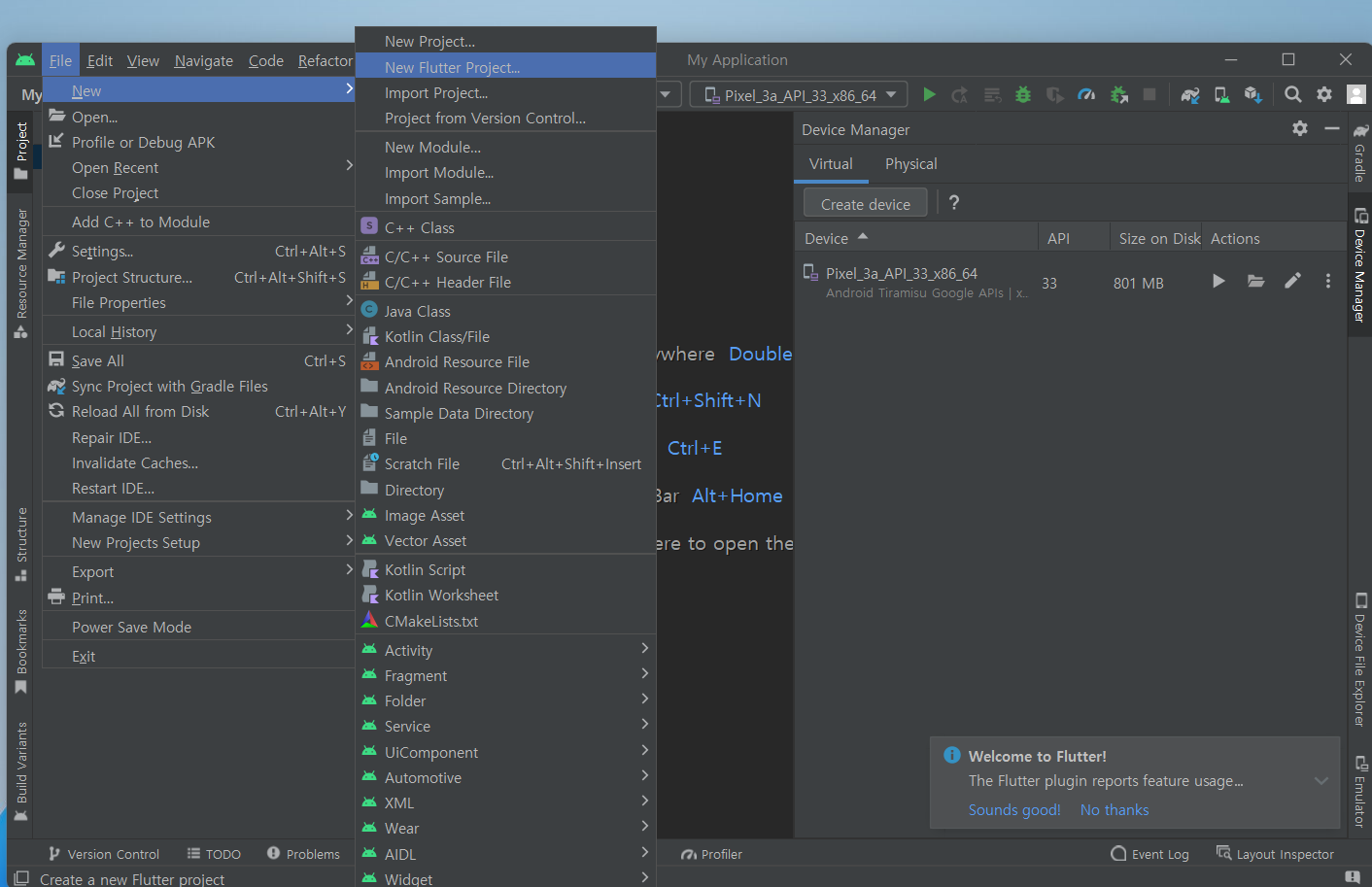The image size is (1372, 887).
Task: Edit the Pixel_3a virtual device pencil icon
Action: point(1292,281)
